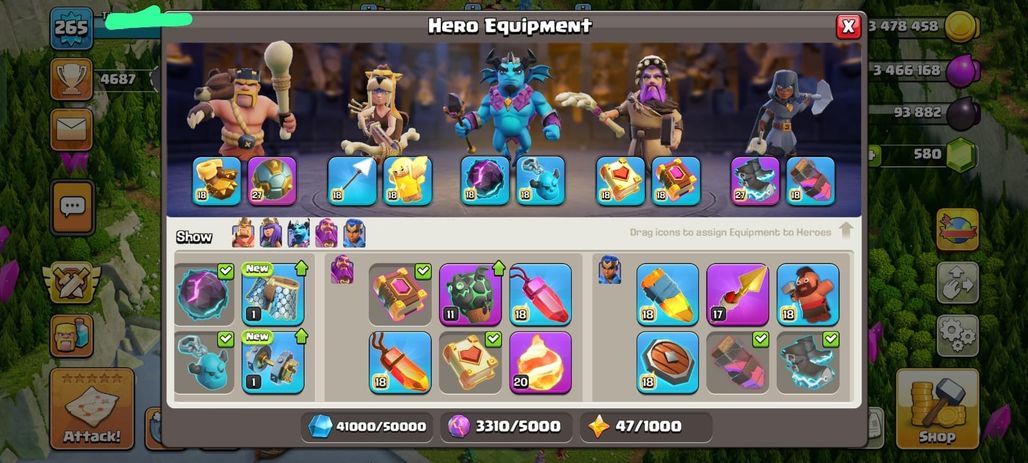Tap the Barbarian King's Spiky Ball slot

[x=272, y=180]
